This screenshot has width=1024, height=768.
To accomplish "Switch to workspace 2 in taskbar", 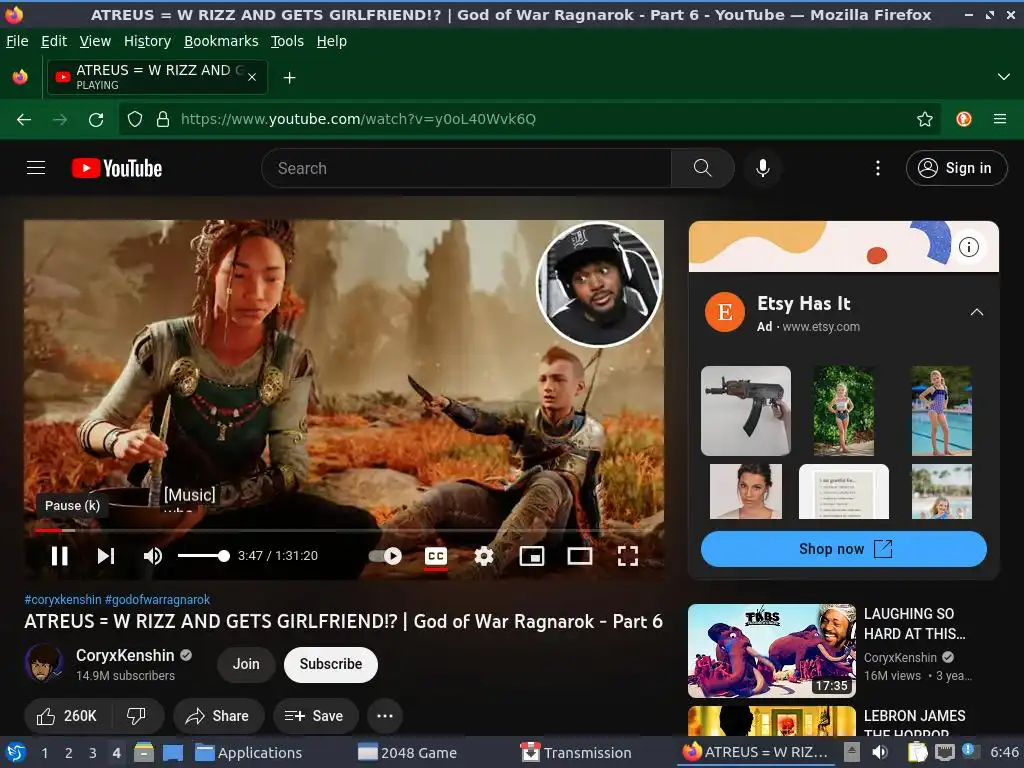I will pos(69,753).
